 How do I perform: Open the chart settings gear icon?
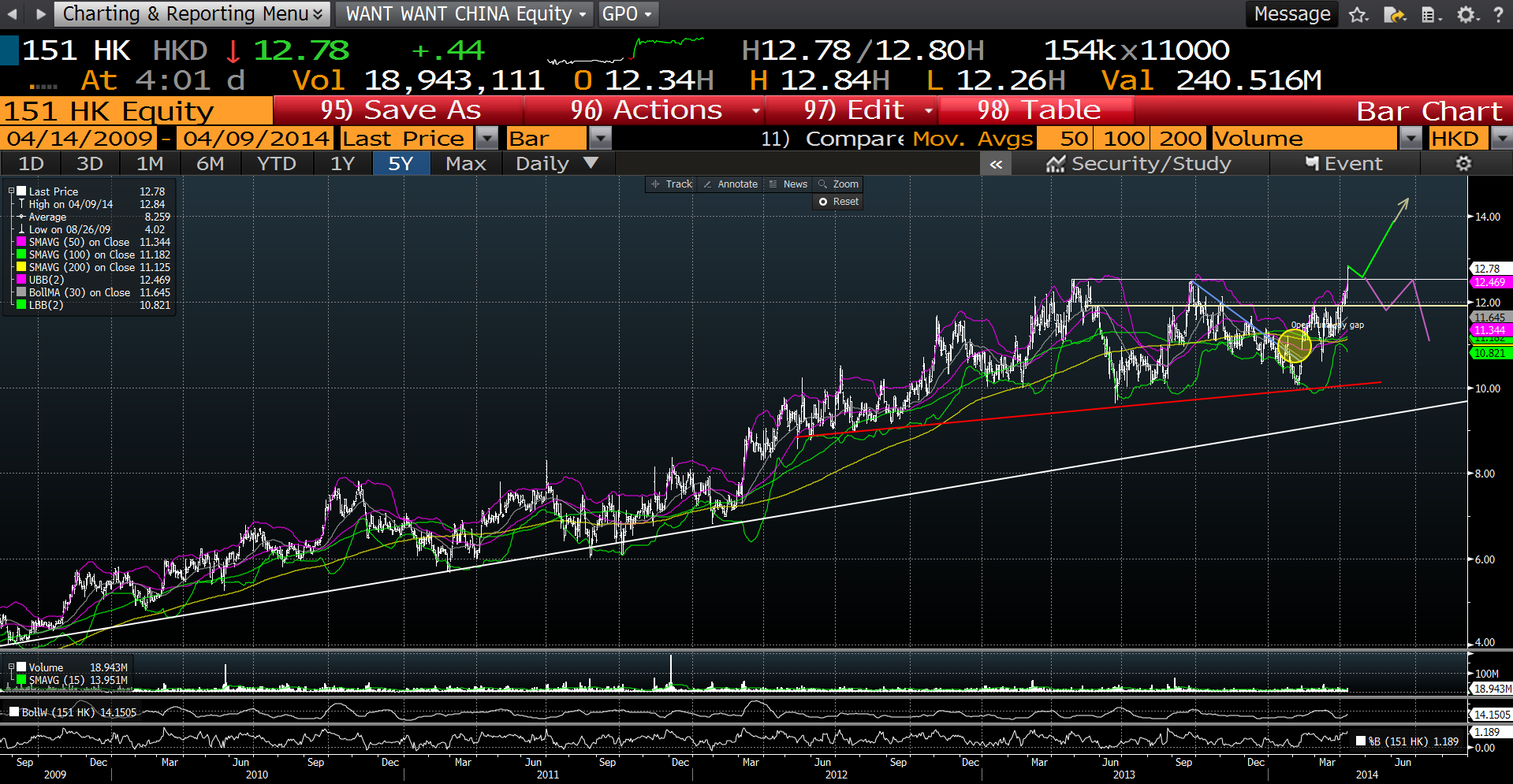(1463, 164)
